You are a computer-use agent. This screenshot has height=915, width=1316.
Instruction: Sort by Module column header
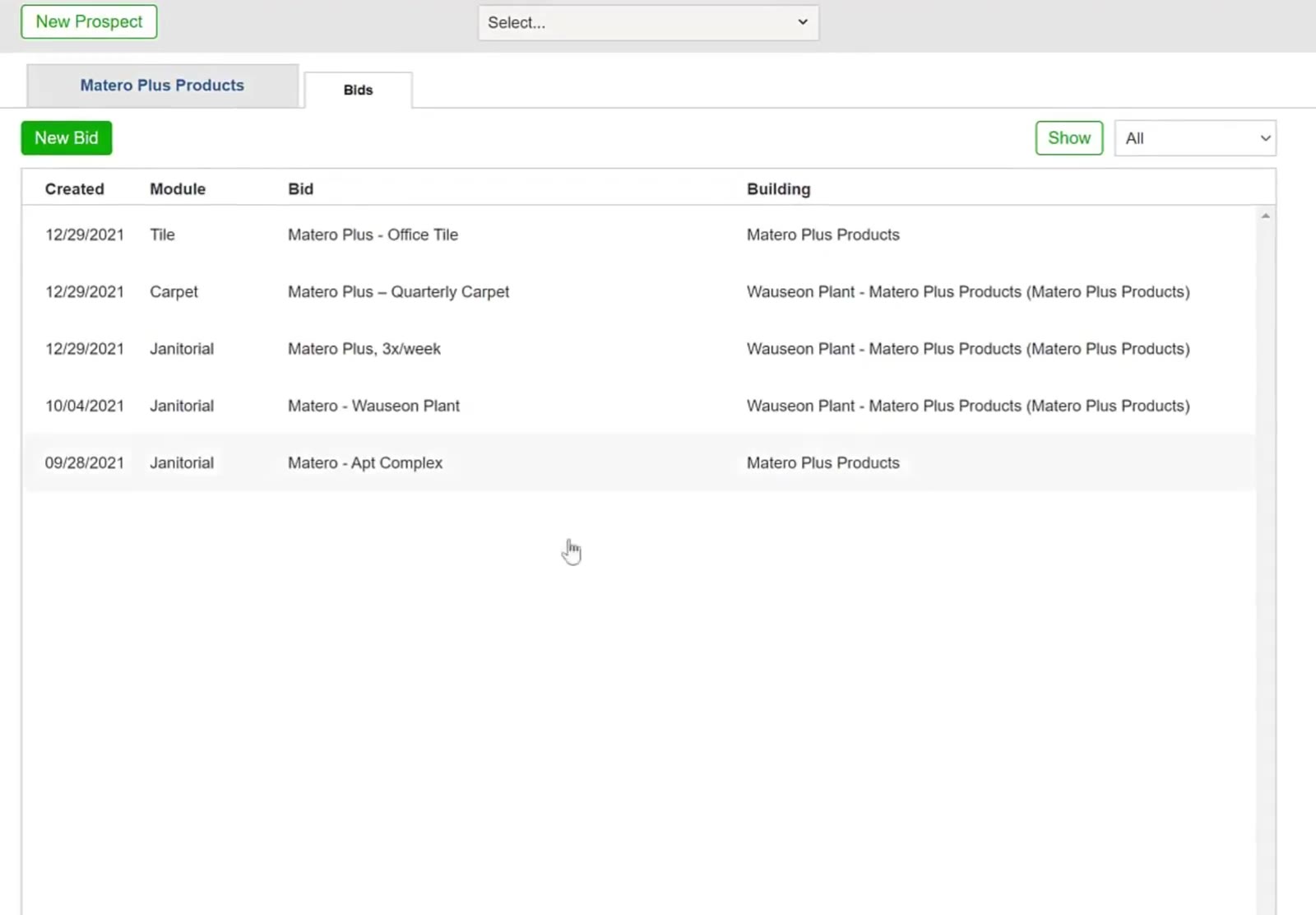pos(178,189)
